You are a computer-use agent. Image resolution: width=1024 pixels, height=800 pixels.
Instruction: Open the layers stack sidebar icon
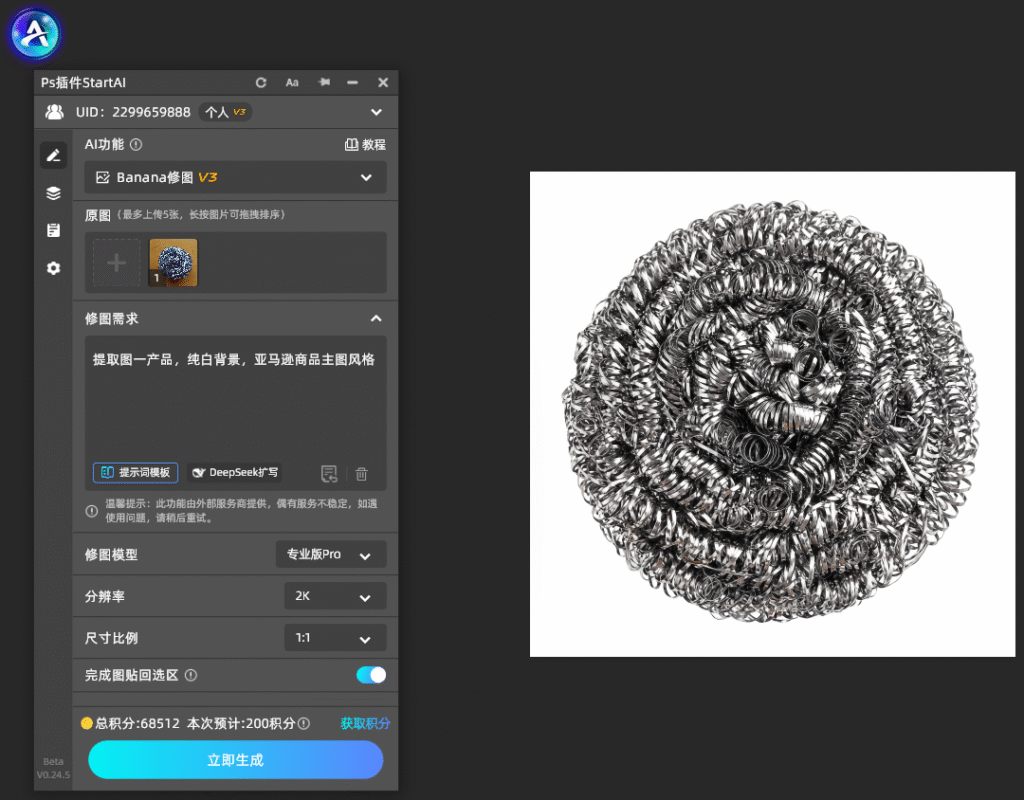click(54, 193)
